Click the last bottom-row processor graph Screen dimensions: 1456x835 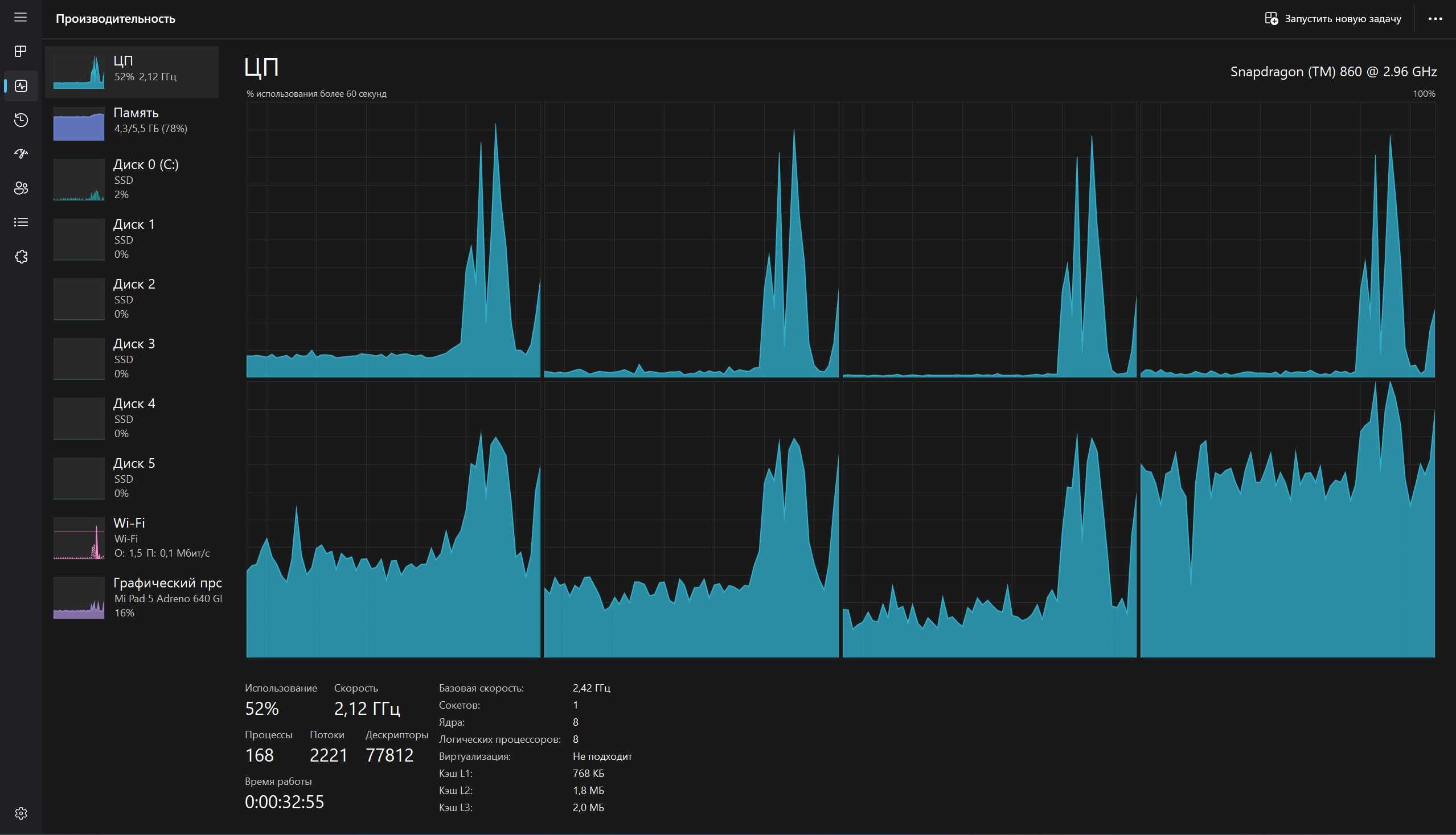[1287, 520]
